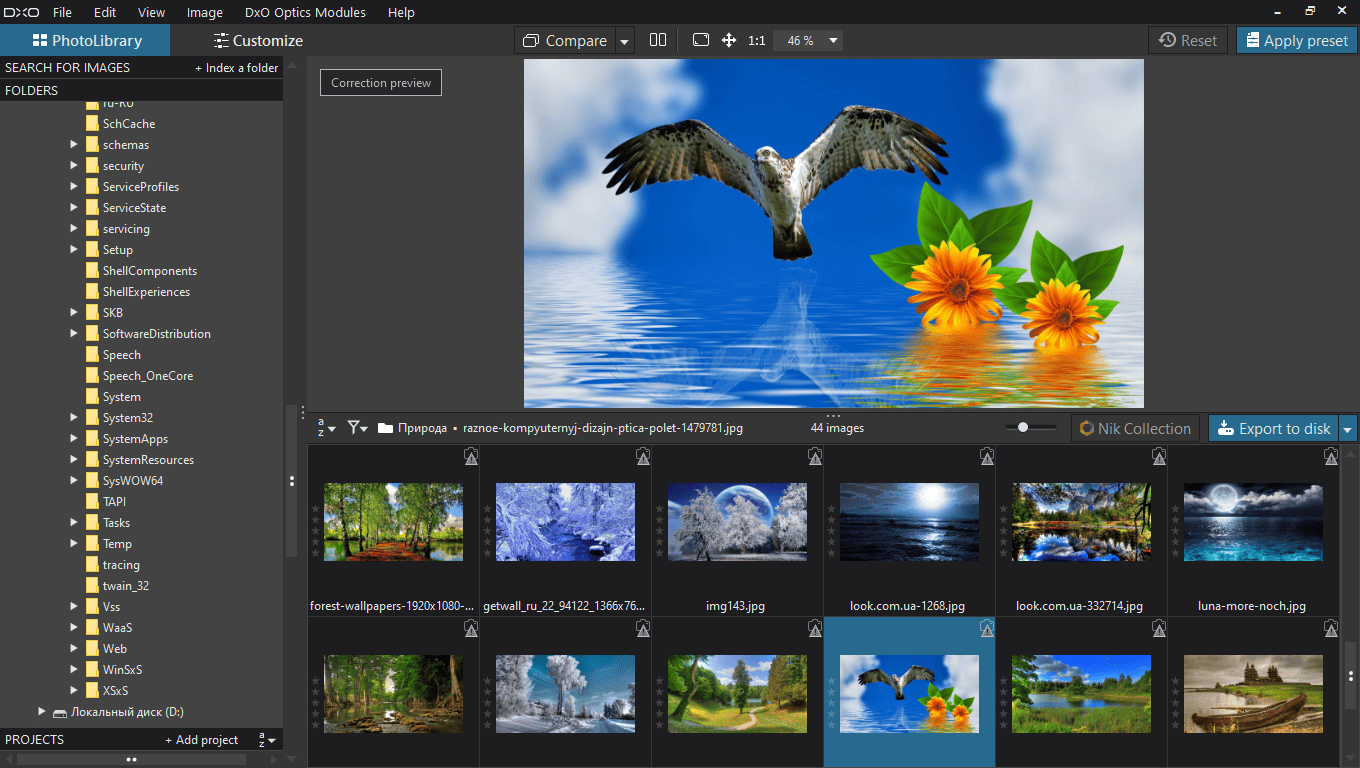Screen dimensions: 1360x768
Task: Select the twain_32 folder
Action: click(x=125, y=586)
